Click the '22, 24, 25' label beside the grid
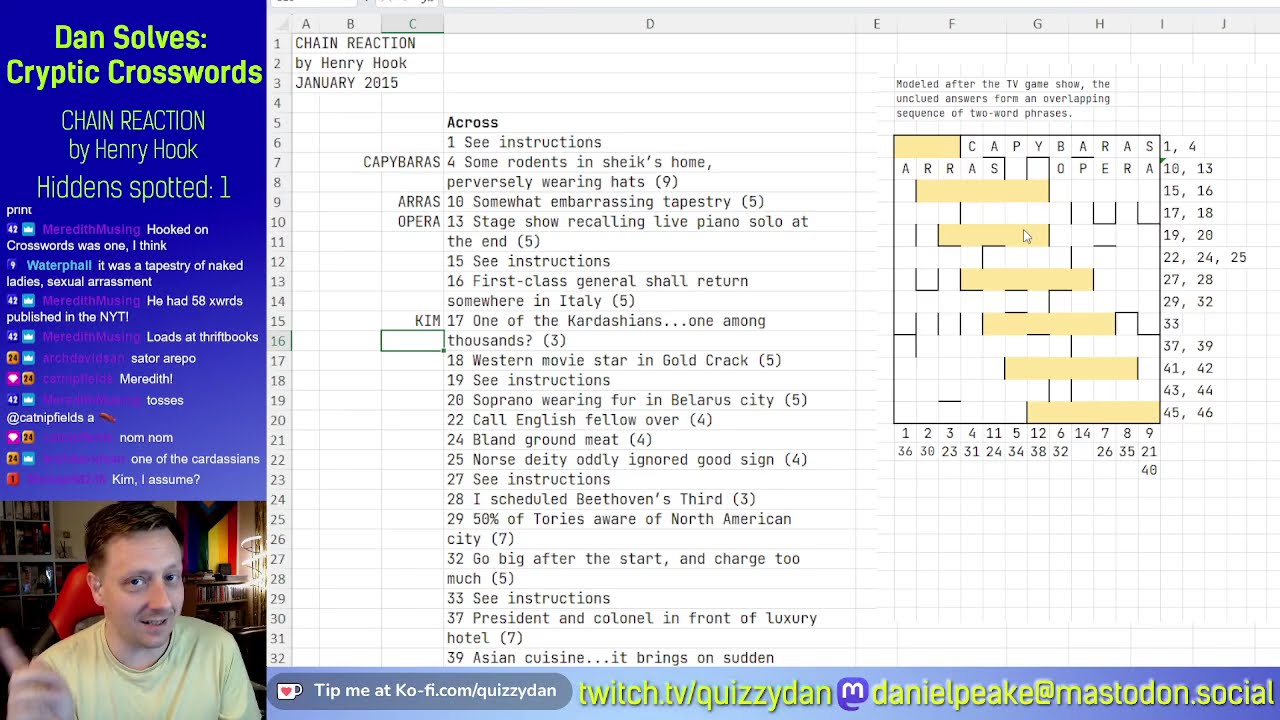 (x=1204, y=257)
